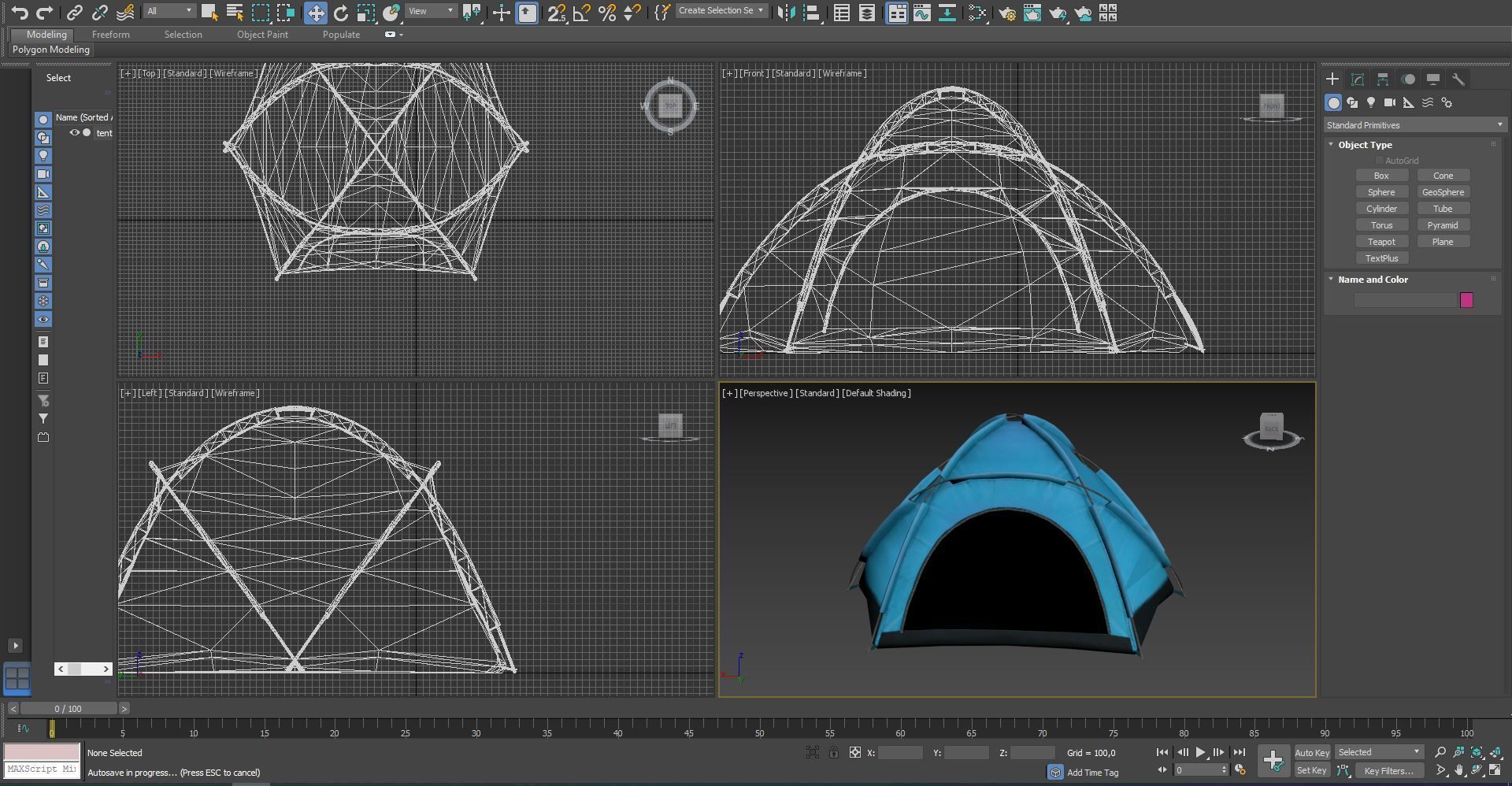The width and height of the screenshot is (1512, 786).
Task: Play the animation
Action: coord(1200,752)
